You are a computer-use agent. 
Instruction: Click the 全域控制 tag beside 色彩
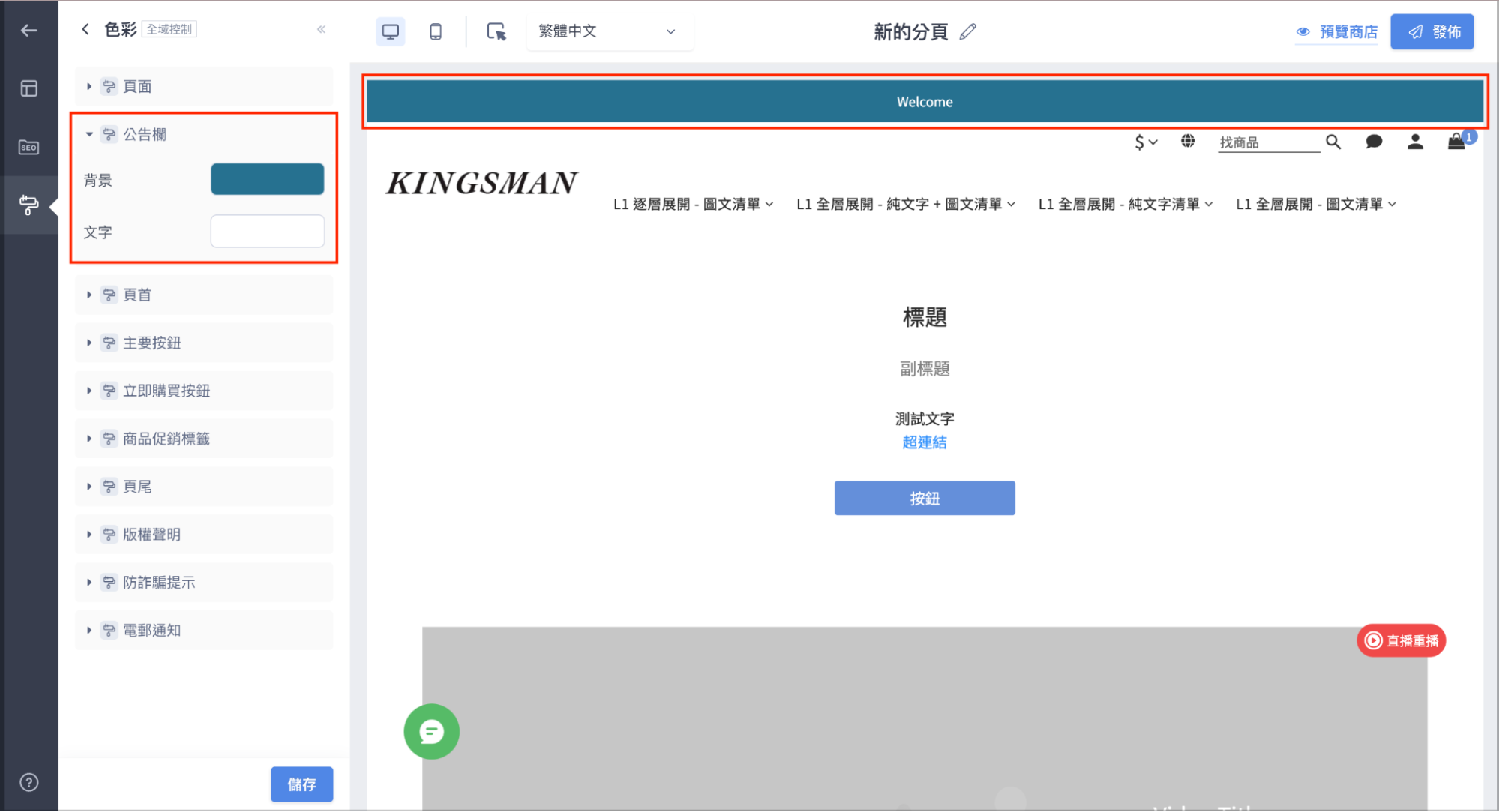[x=170, y=29]
